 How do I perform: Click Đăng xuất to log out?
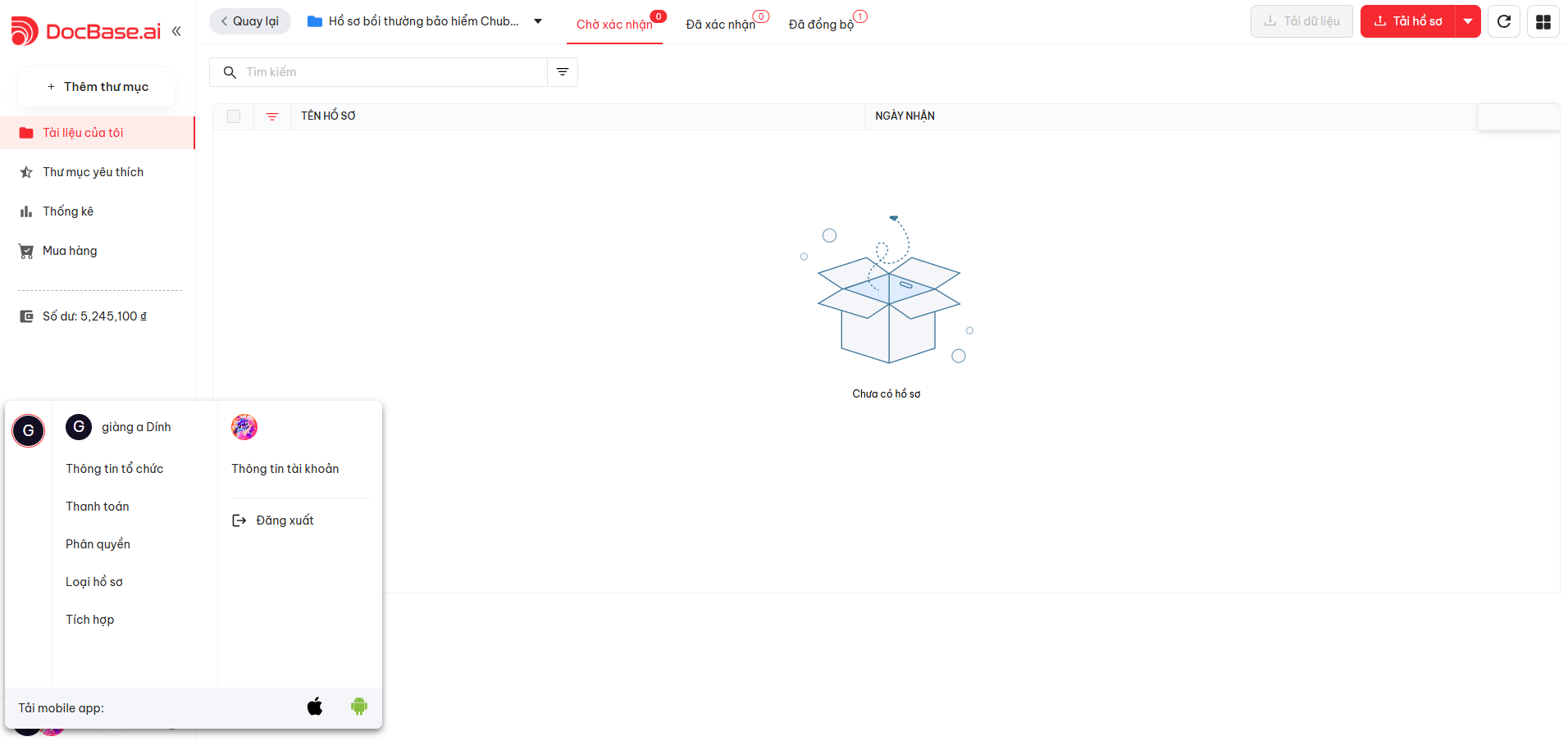[273, 521]
